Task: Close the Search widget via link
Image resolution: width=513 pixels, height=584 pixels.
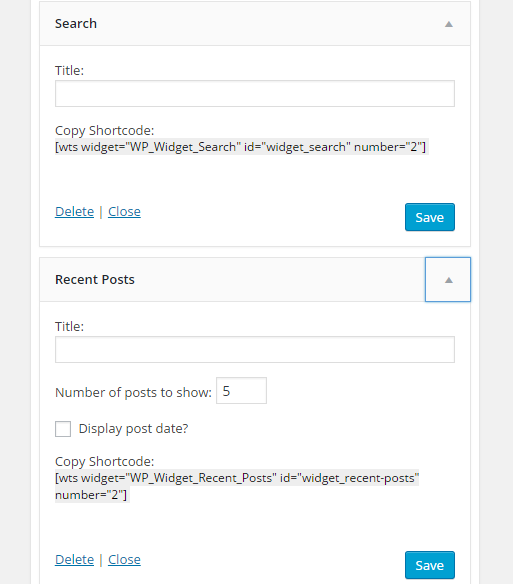Action: click(x=124, y=212)
